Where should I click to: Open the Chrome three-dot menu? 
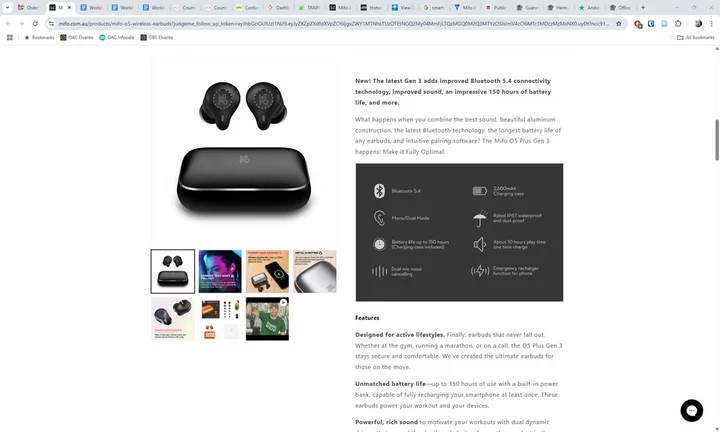[711, 23]
